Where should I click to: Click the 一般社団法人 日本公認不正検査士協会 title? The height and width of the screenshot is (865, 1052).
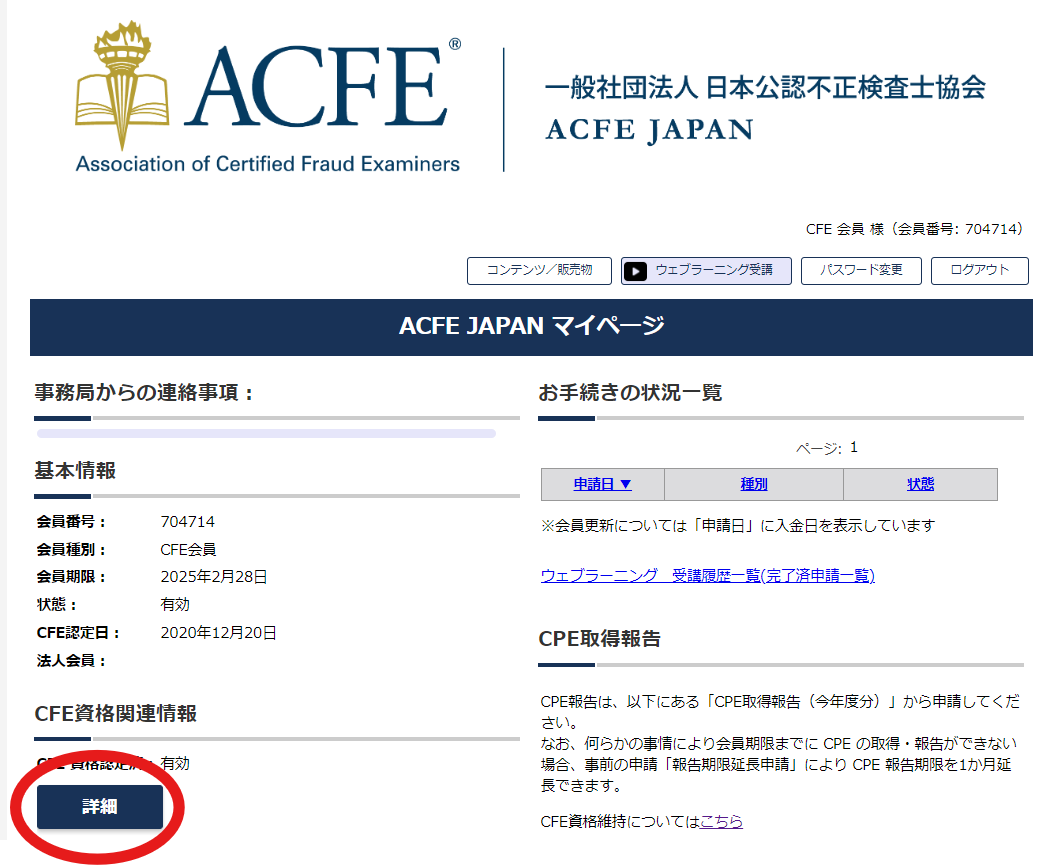click(766, 87)
